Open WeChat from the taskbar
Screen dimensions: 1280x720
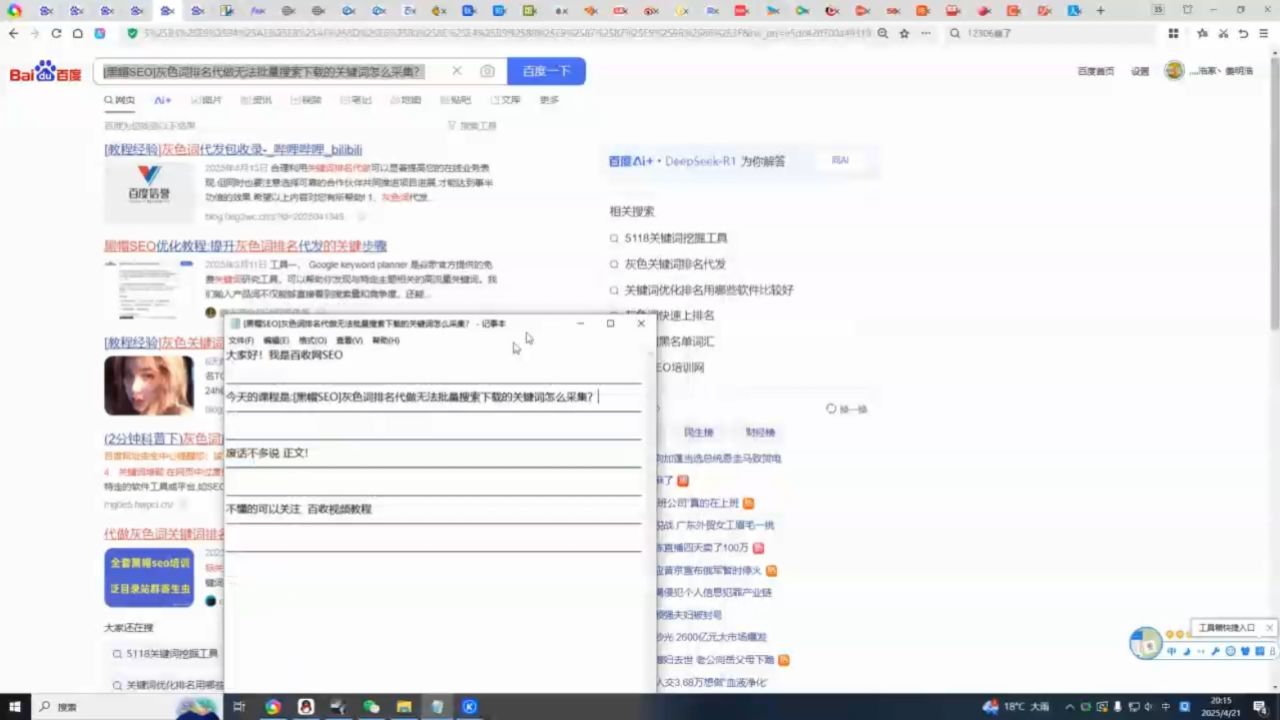pyautogui.click(x=371, y=707)
